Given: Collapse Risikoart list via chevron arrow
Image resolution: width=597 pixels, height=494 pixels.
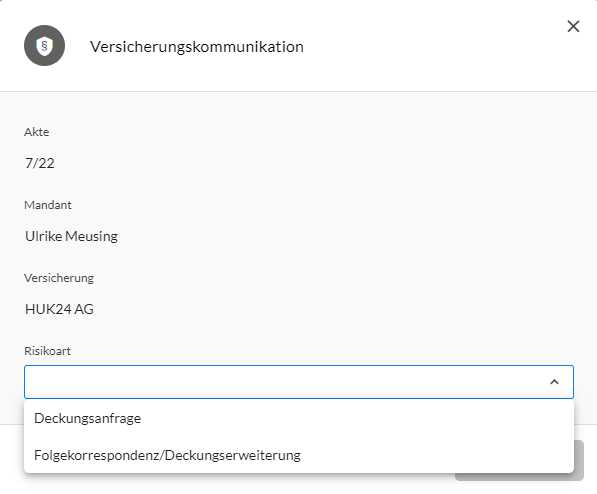Looking at the screenshot, I should pyautogui.click(x=554, y=382).
